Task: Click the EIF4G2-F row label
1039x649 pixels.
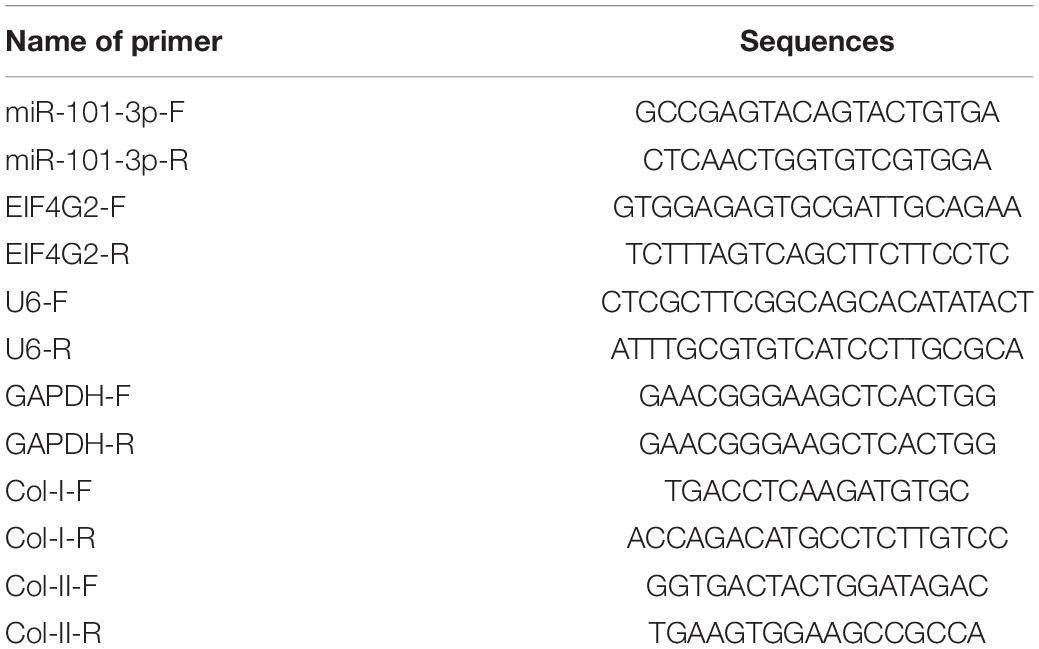Action: (66, 207)
